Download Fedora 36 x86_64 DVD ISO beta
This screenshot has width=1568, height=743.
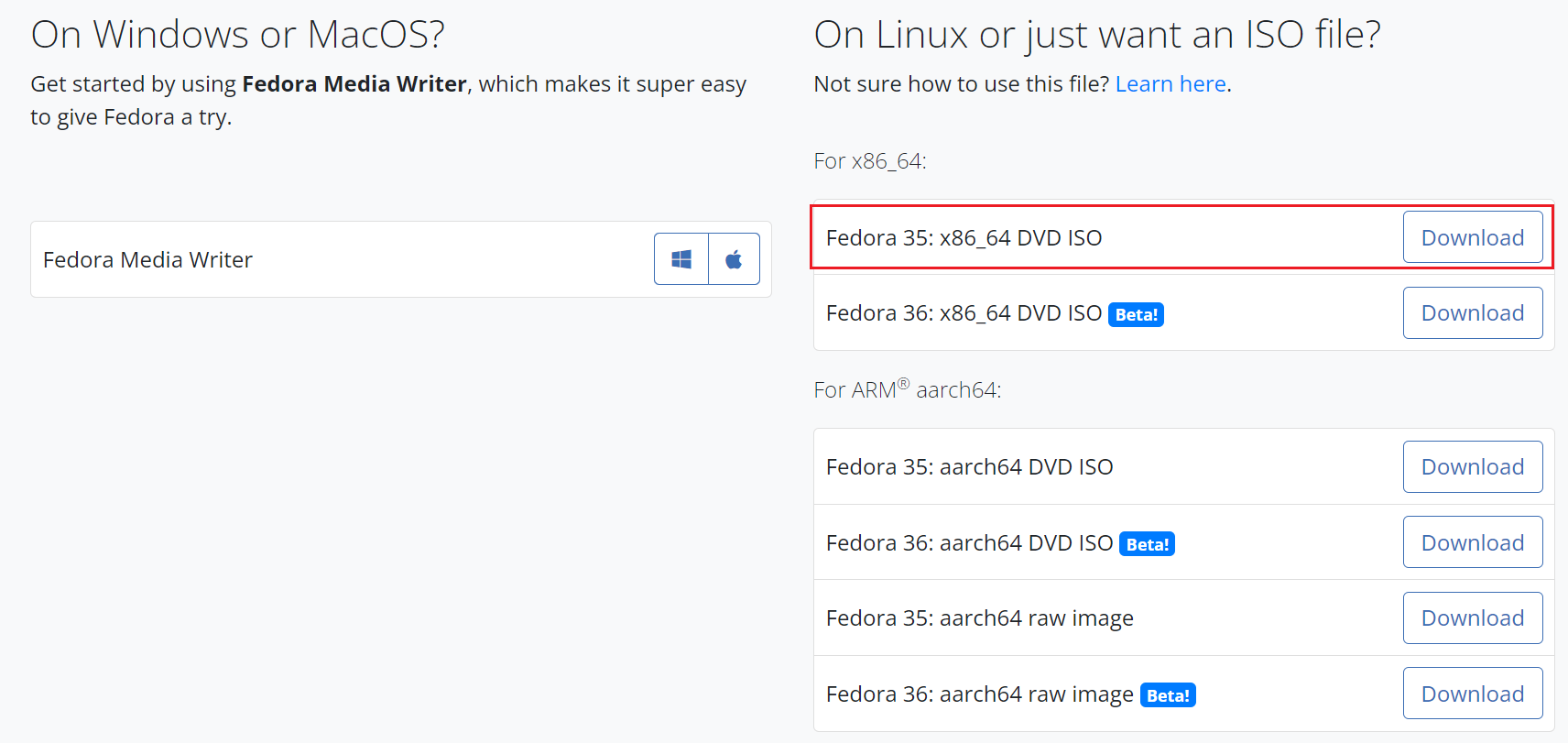[1473, 313]
